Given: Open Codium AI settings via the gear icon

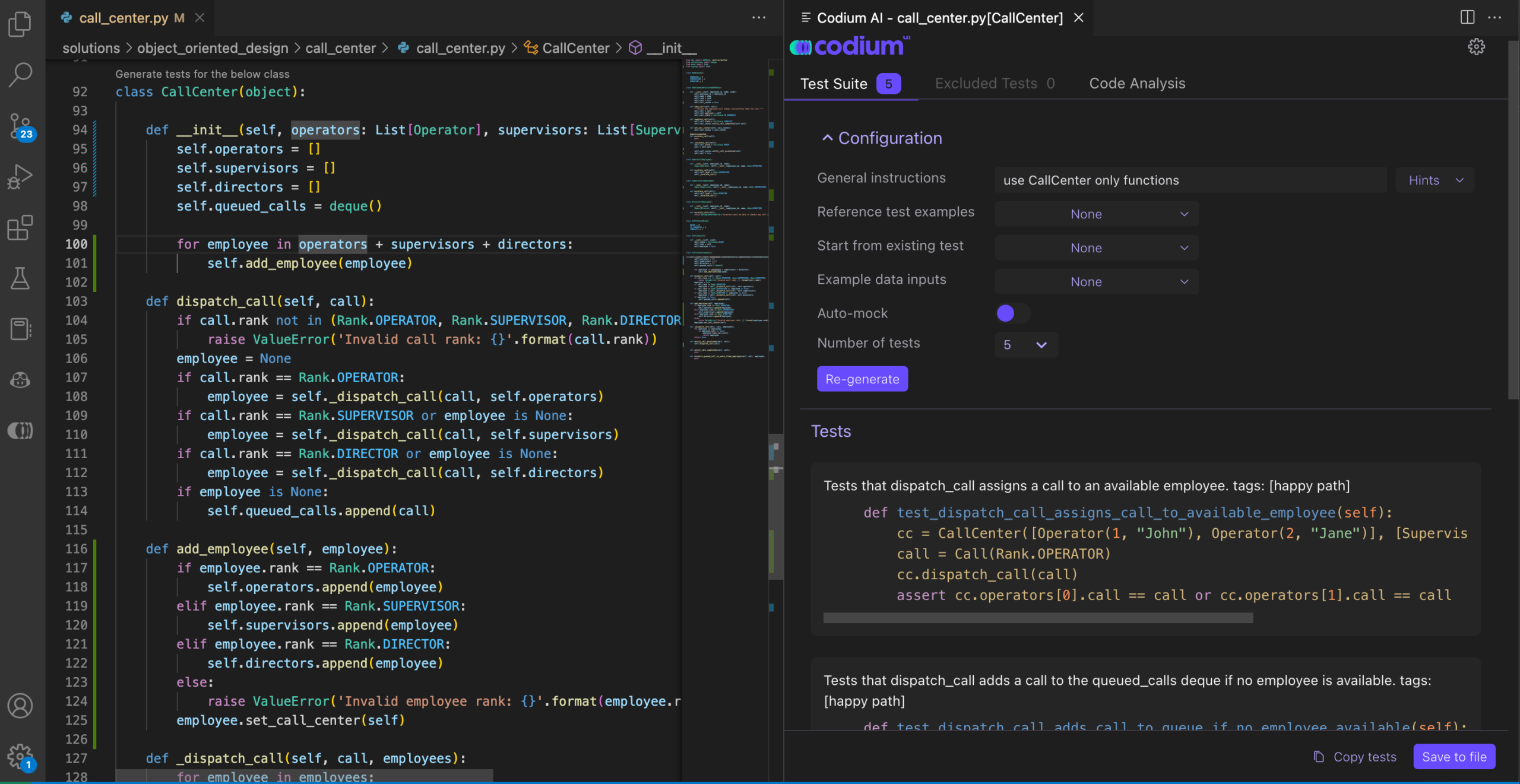Looking at the screenshot, I should 1476,46.
